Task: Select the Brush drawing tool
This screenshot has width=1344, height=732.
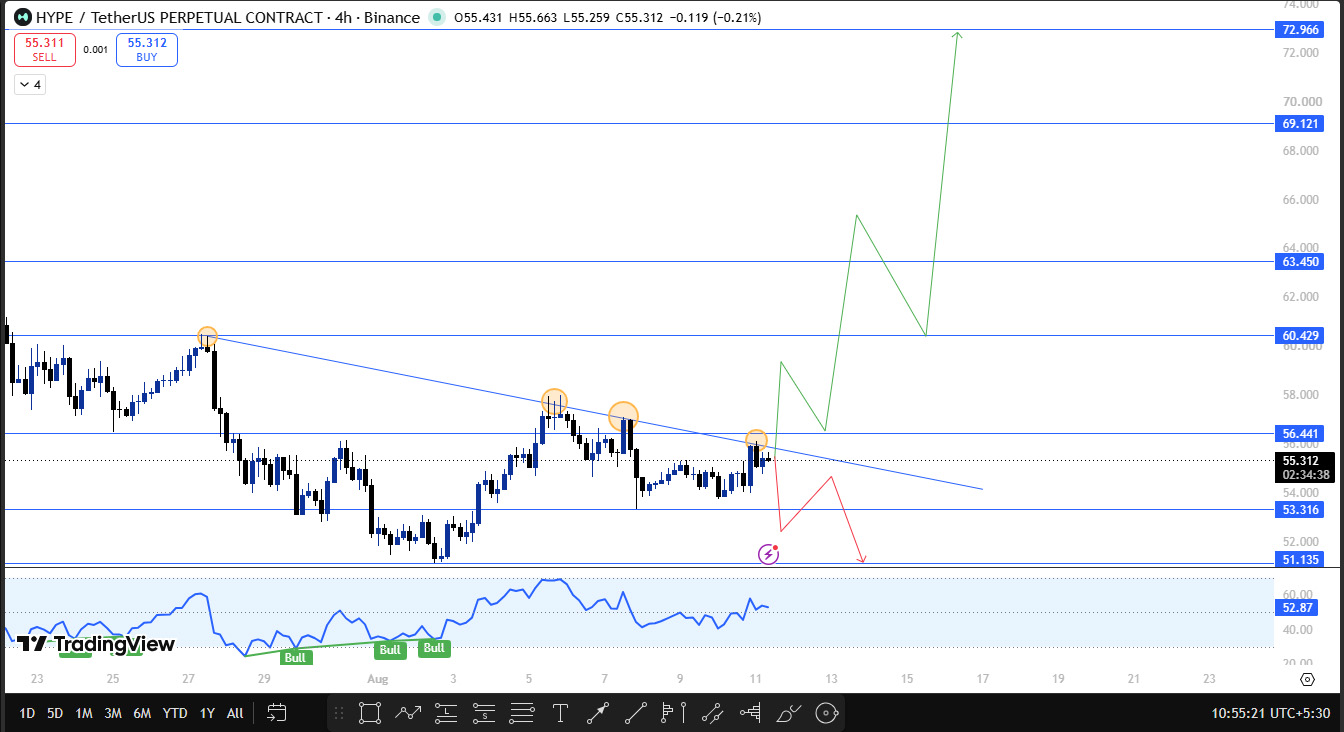Action: point(789,713)
